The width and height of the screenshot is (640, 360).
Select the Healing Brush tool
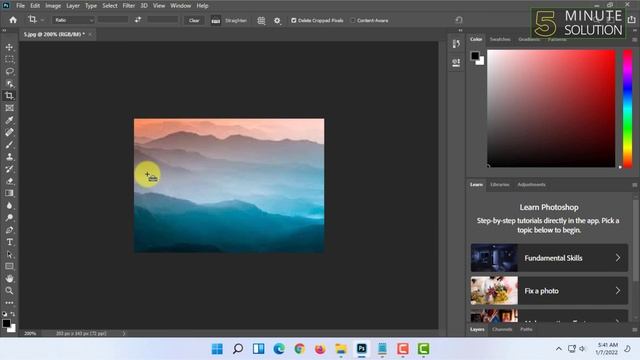(9, 132)
